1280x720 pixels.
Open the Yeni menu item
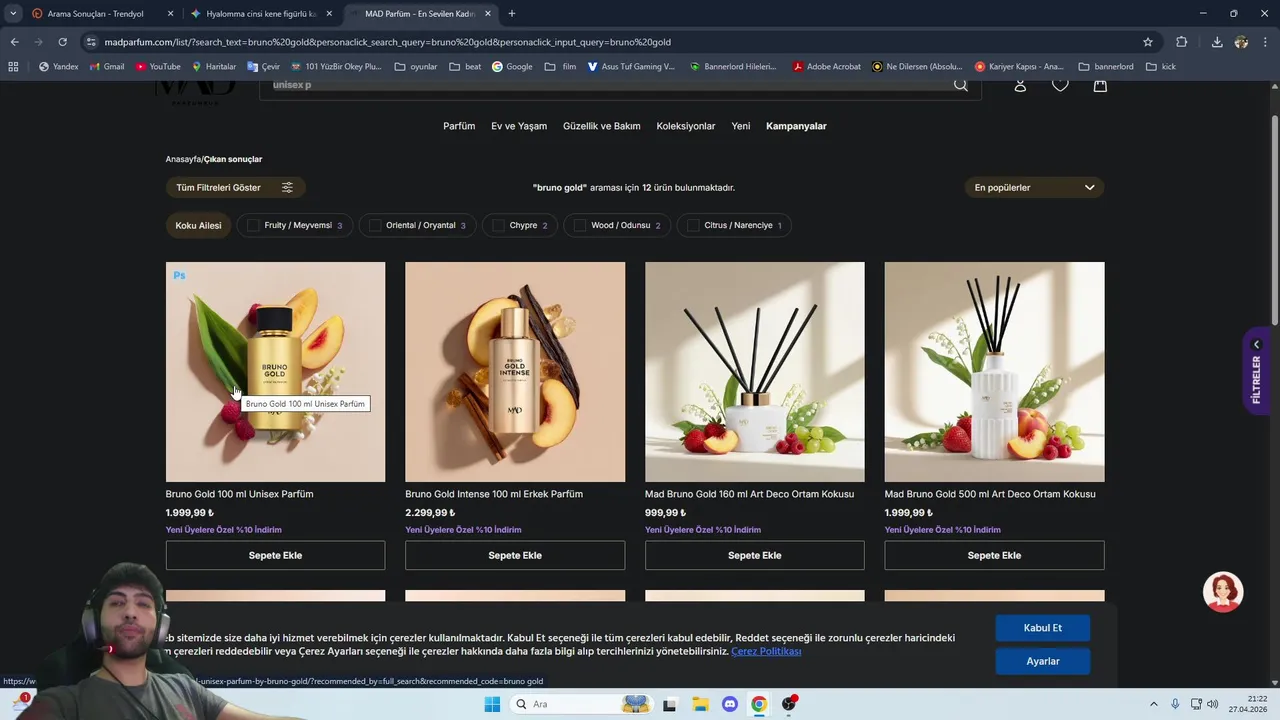(x=741, y=126)
